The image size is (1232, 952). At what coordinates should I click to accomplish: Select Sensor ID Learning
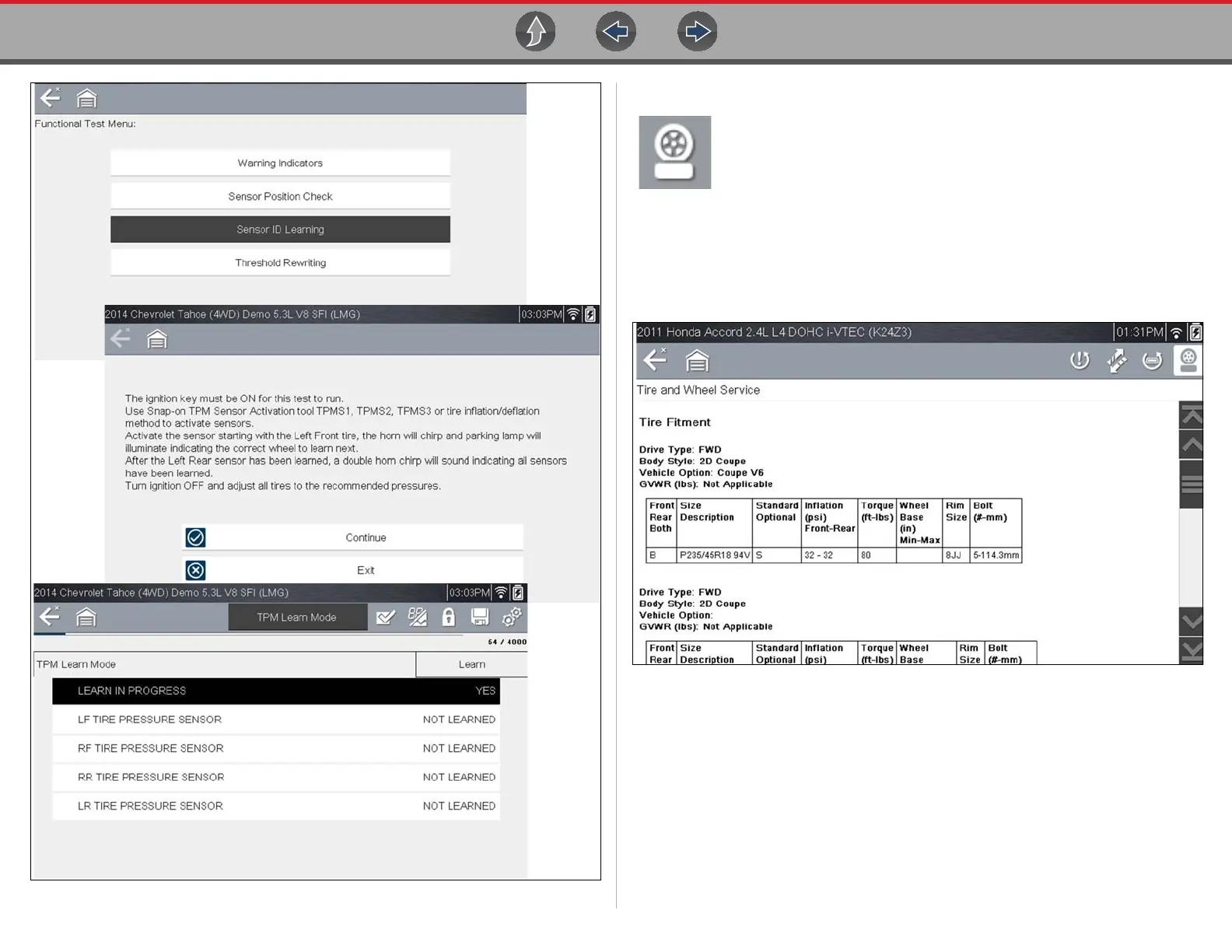coord(280,229)
